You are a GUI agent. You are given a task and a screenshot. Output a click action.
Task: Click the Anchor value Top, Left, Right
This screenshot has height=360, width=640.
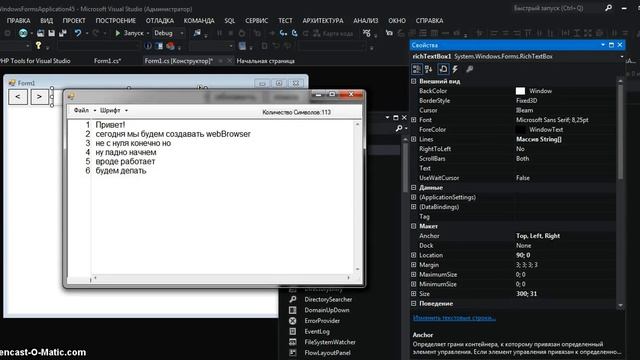coord(538,236)
